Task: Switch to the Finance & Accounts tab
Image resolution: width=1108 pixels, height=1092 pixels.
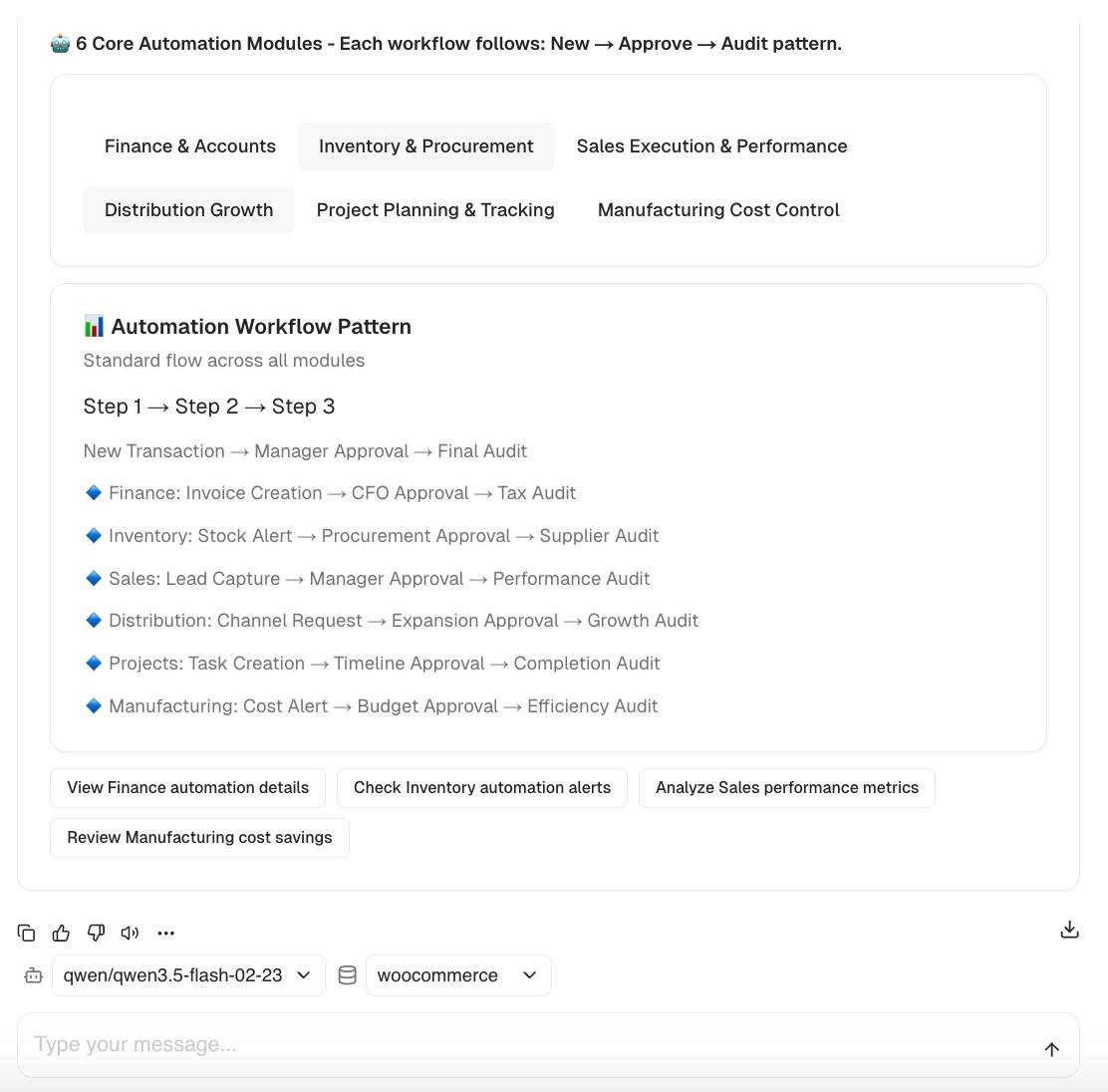Action: point(190,146)
